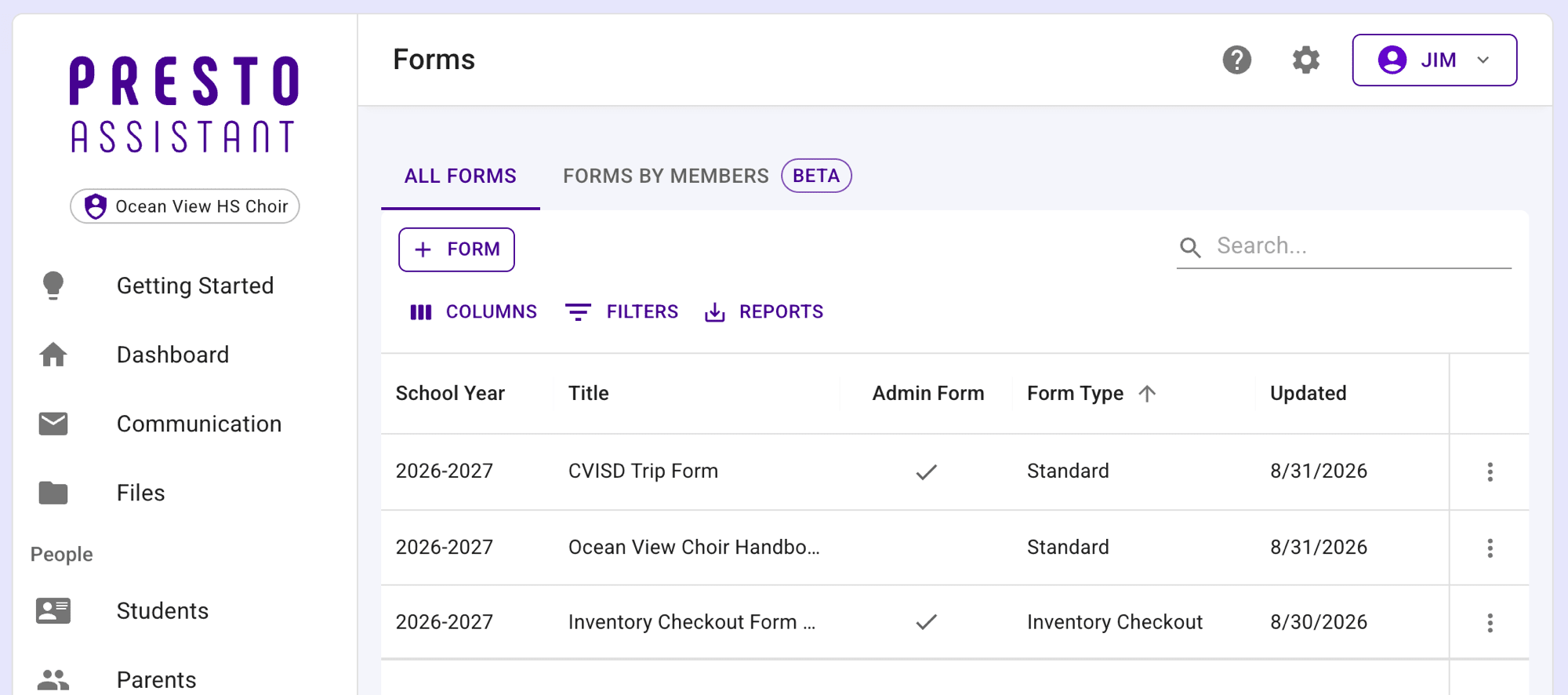Open the help question mark icon

tap(1236, 60)
